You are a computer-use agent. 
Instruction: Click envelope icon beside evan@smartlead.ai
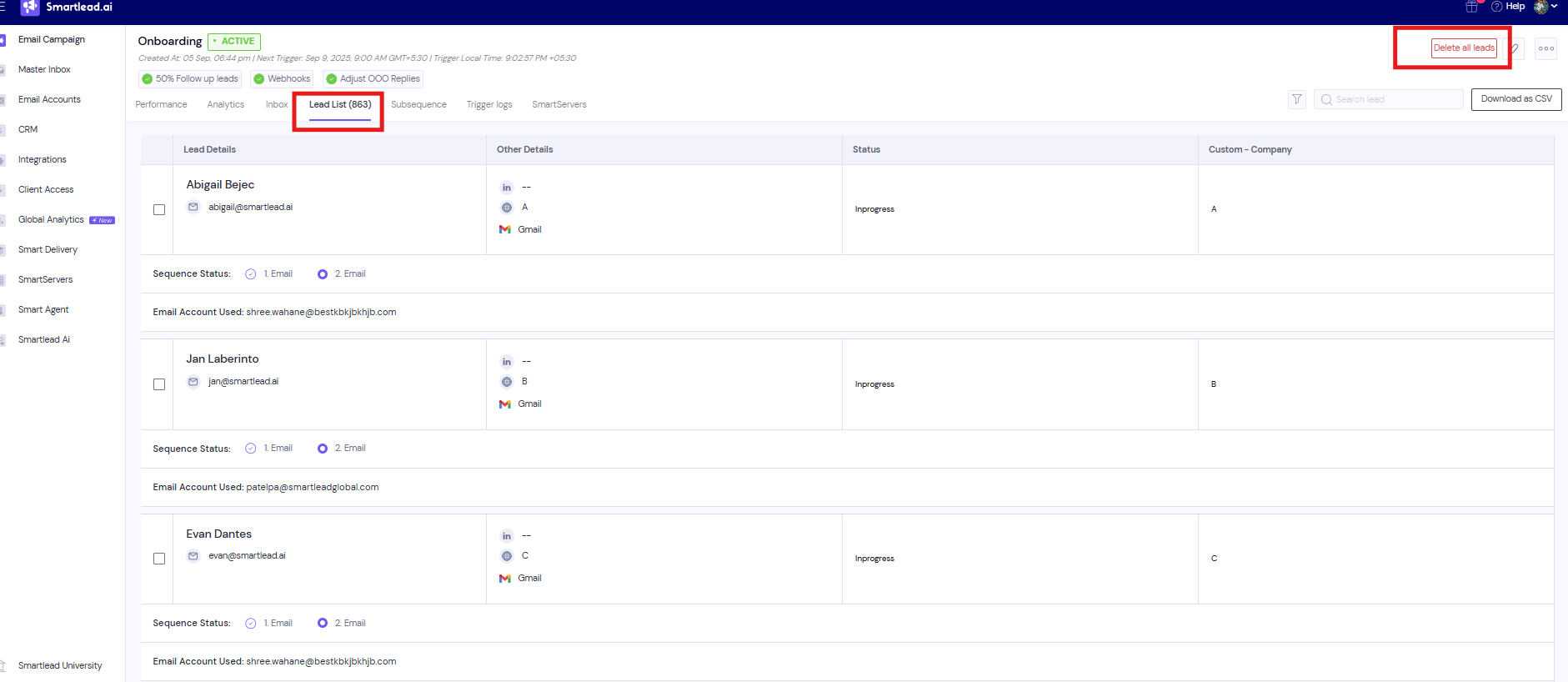click(x=193, y=555)
